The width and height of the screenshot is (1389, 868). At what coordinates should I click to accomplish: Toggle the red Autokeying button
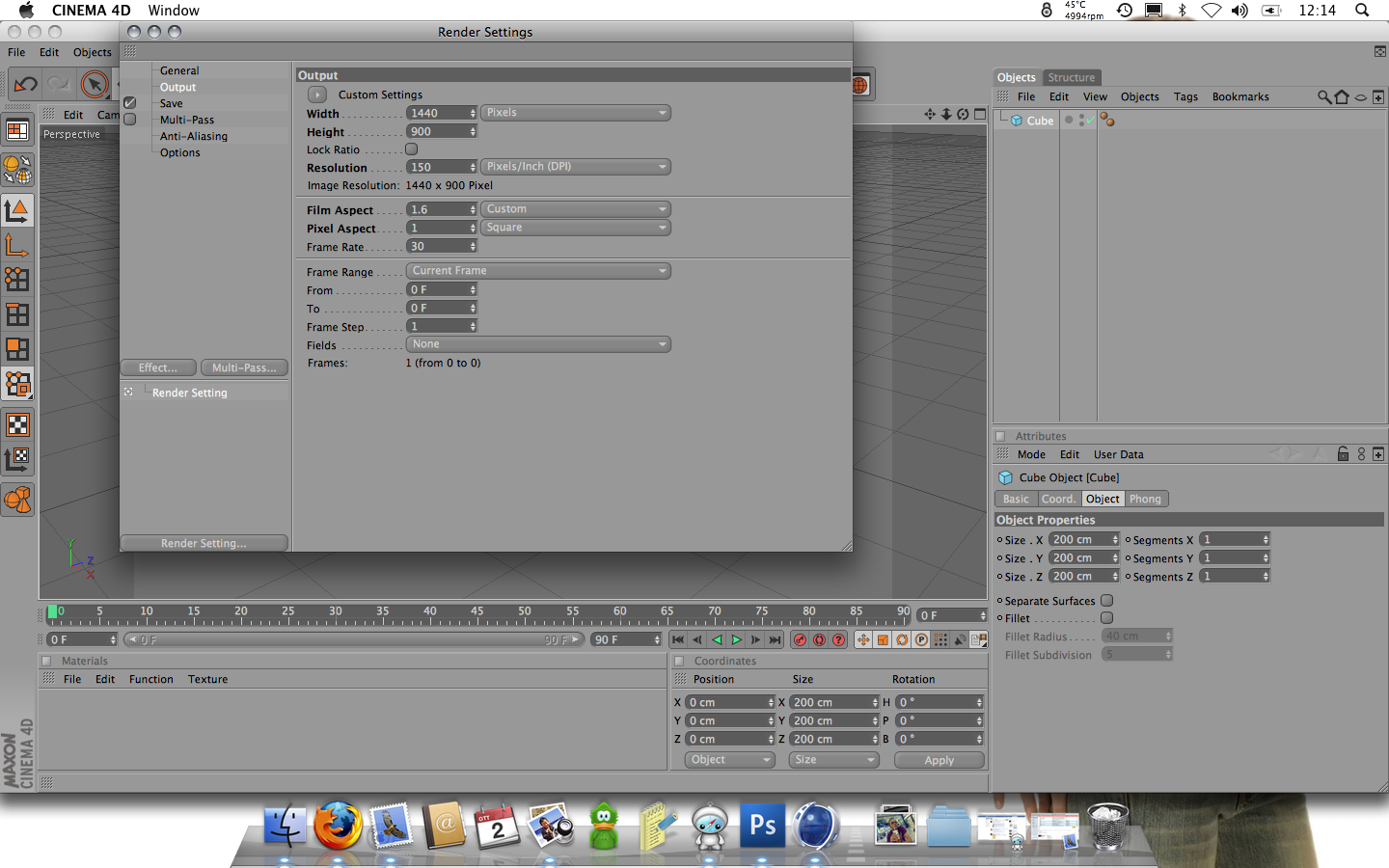click(x=819, y=639)
